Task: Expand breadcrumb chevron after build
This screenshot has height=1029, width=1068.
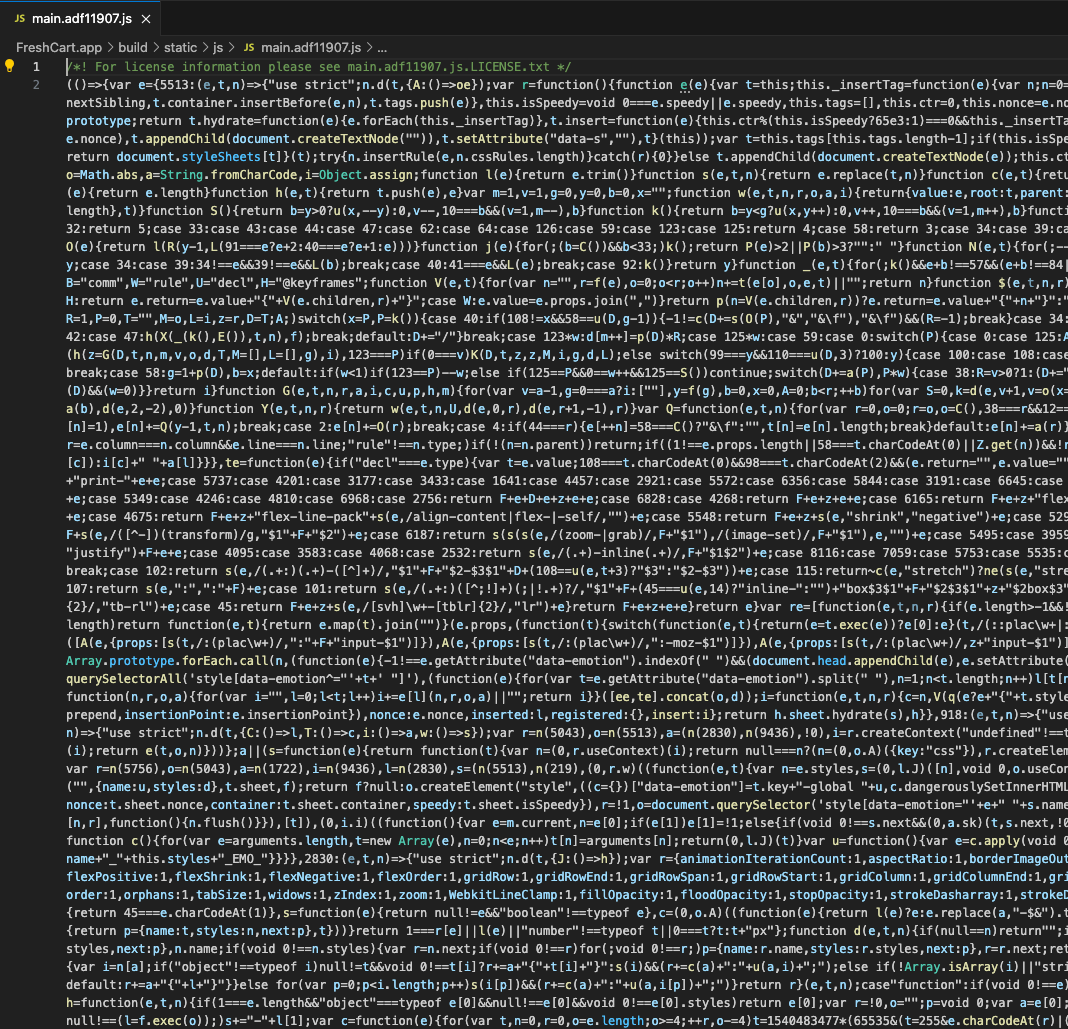Action: [155, 48]
